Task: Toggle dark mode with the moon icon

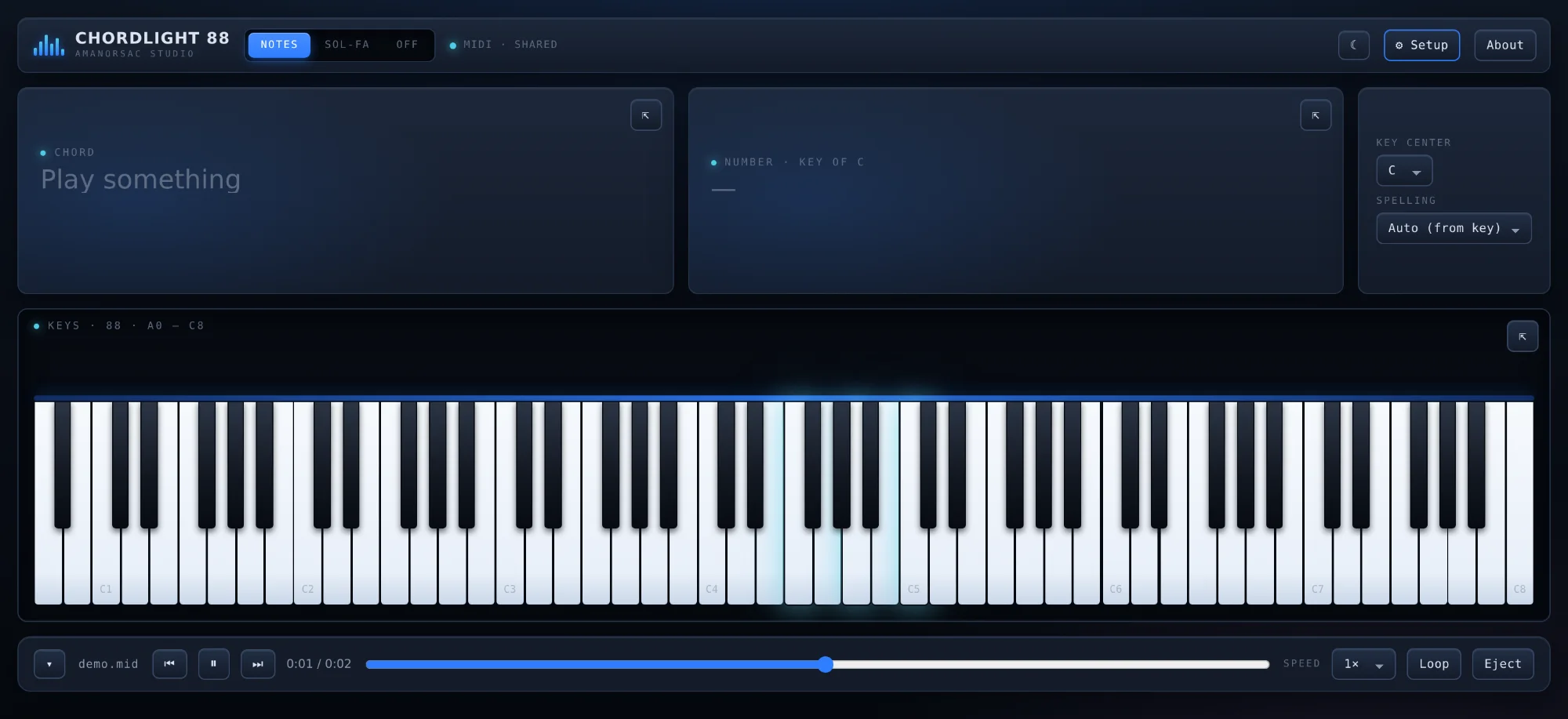Action: 1354,45
